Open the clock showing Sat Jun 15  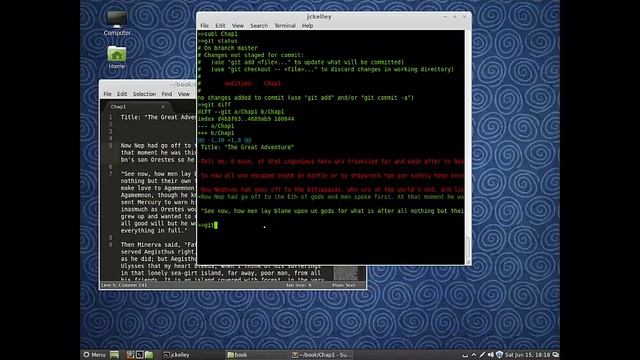pos(527,355)
